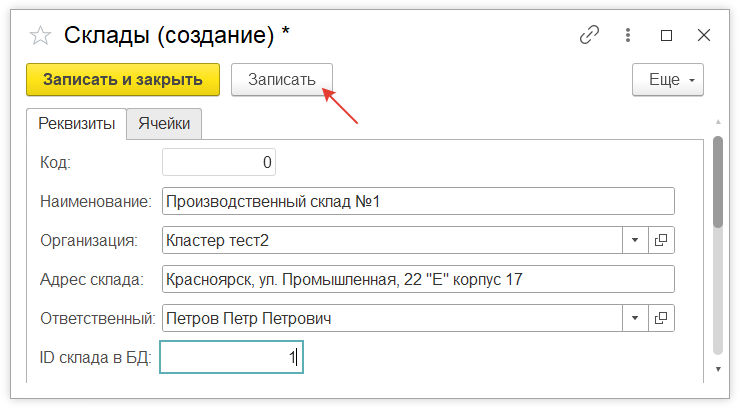The width and height of the screenshot is (739, 409).
Task: Expand the Ответственный dropdown list
Action: click(636, 318)
